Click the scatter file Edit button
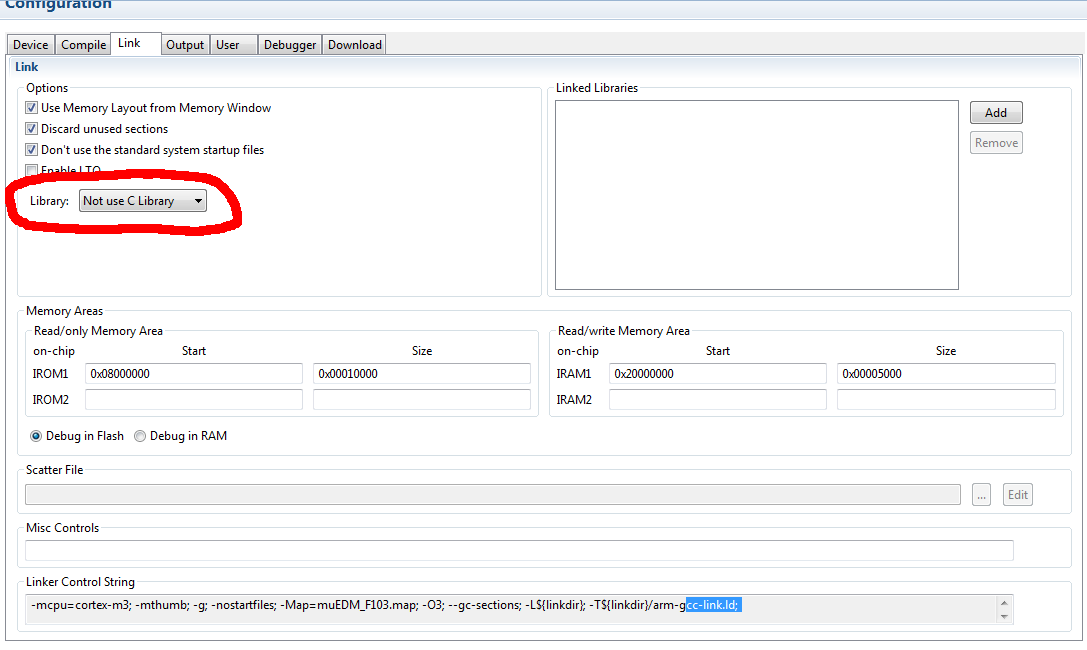This screenshot has height=650, width=1087. pos(1018,495)
